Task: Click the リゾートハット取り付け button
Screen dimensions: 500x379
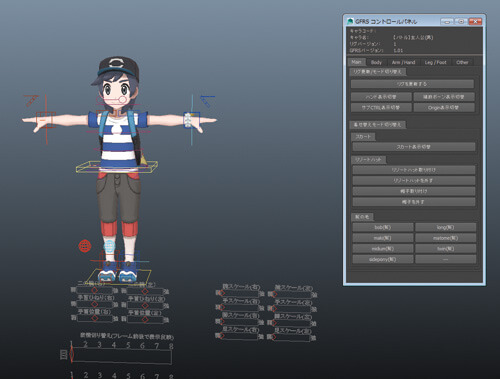Action: (414, 170)
